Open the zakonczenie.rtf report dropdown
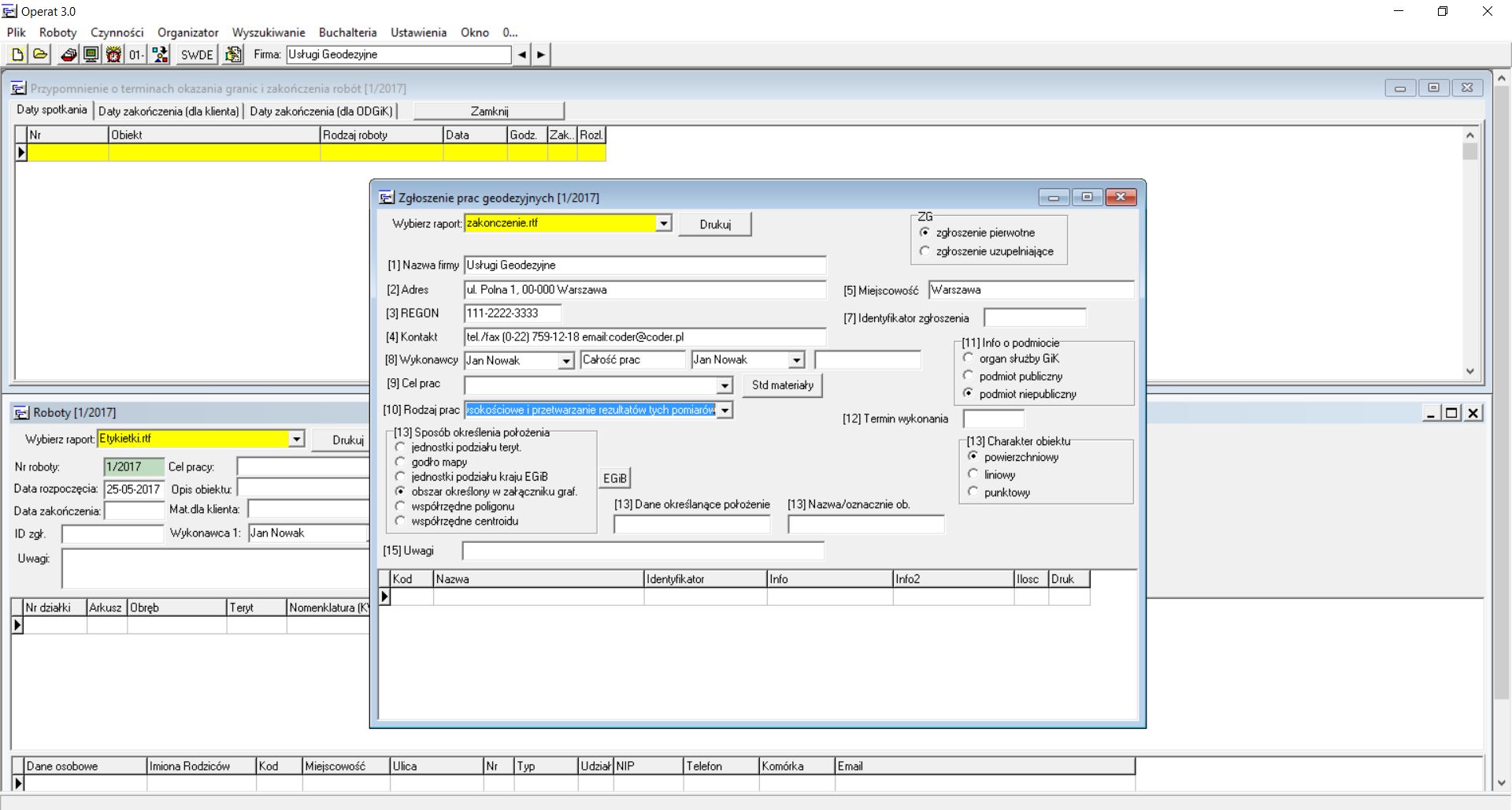Image resolution: width=1512 pixels, height=810 pixels. click(x=664, y=224)
